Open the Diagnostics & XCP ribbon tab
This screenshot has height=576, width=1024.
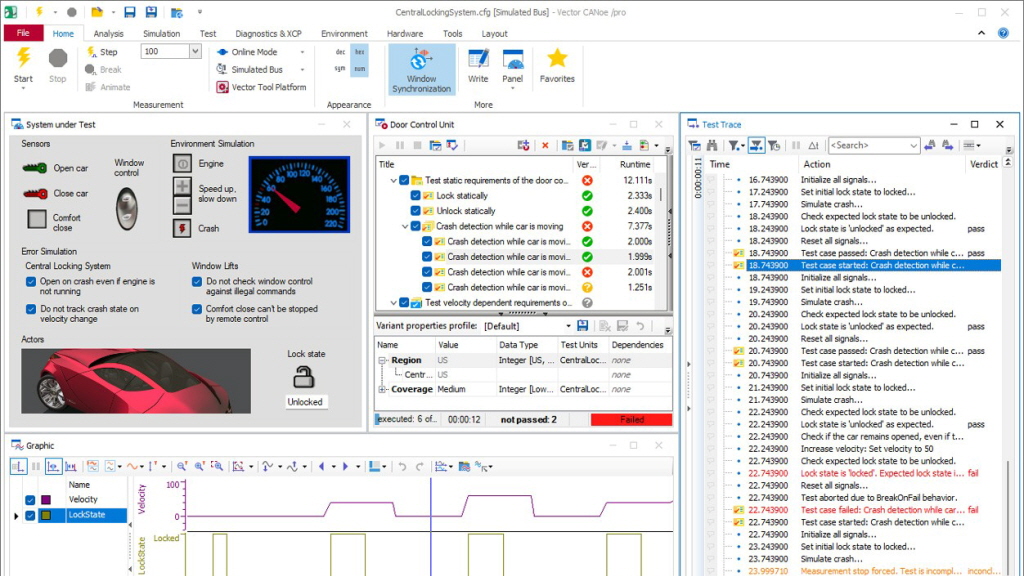pyautogui.click(x=268, y=33)
